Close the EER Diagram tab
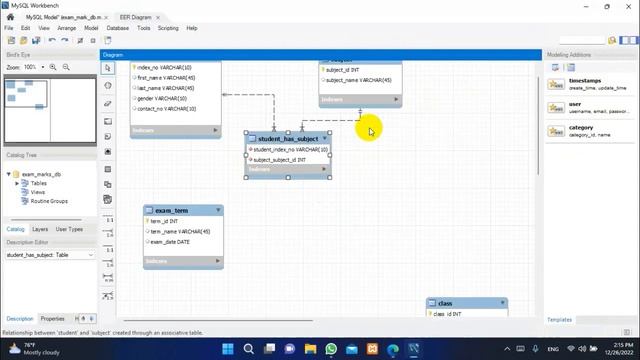Viewport: 640px width, 360px height. pos(158,18)
